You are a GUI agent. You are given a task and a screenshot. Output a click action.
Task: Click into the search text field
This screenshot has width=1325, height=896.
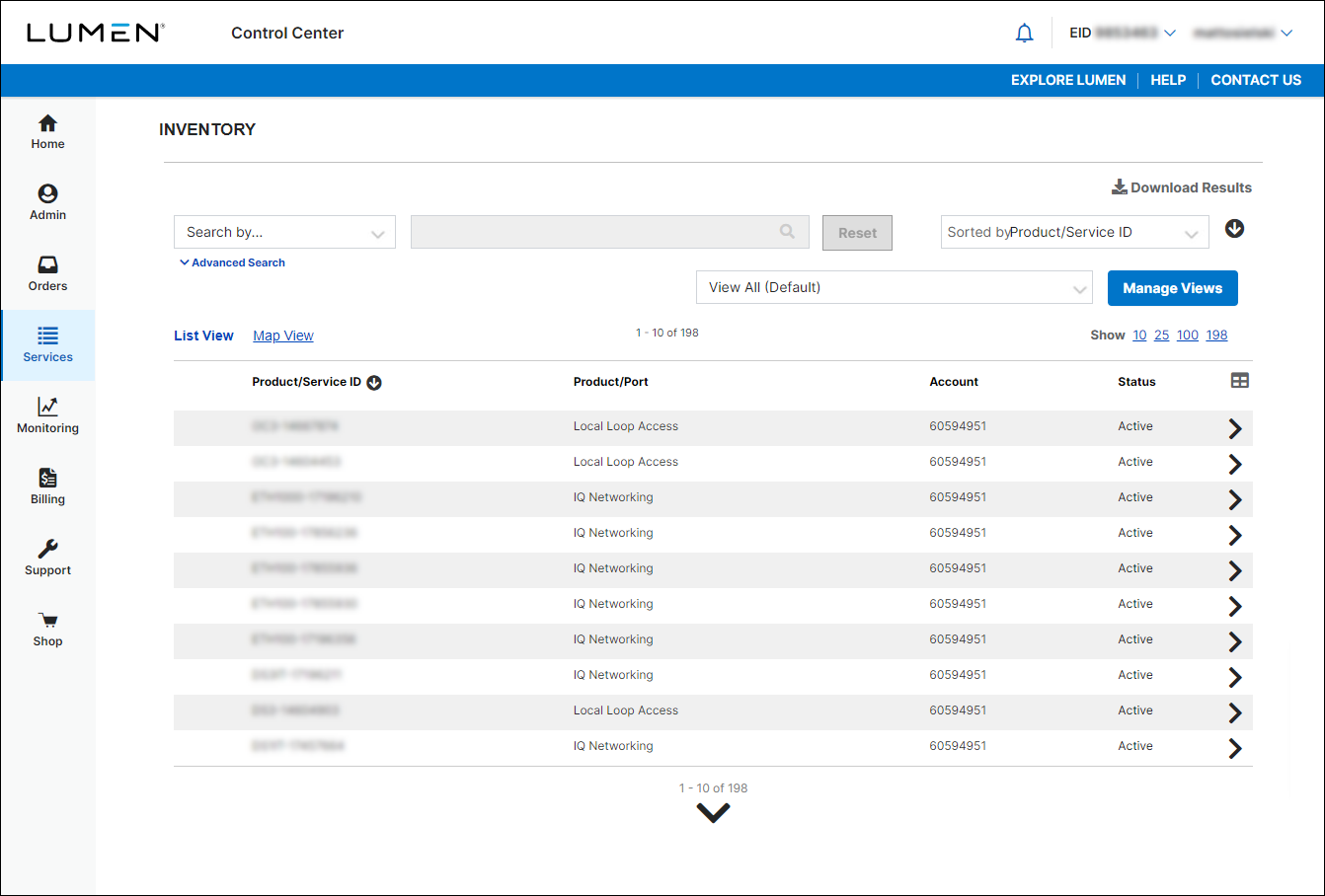click(x=610, y=232)
